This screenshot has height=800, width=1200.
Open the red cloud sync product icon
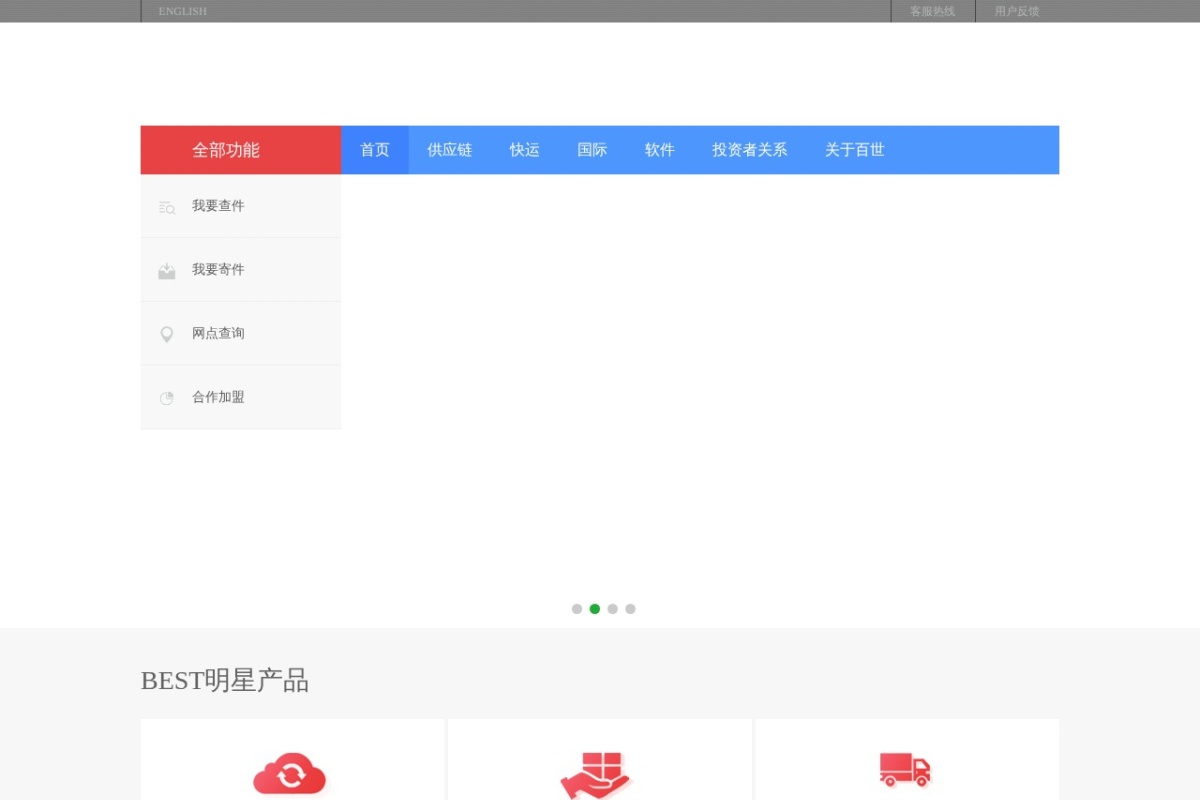coord(290,775)
